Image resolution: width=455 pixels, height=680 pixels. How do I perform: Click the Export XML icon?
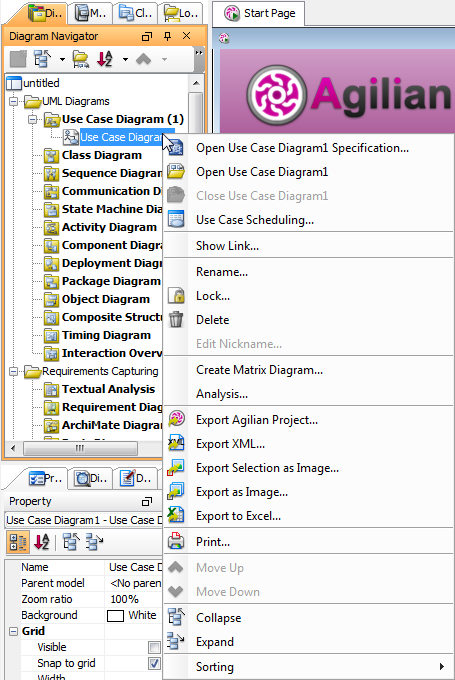coord(176,443)
